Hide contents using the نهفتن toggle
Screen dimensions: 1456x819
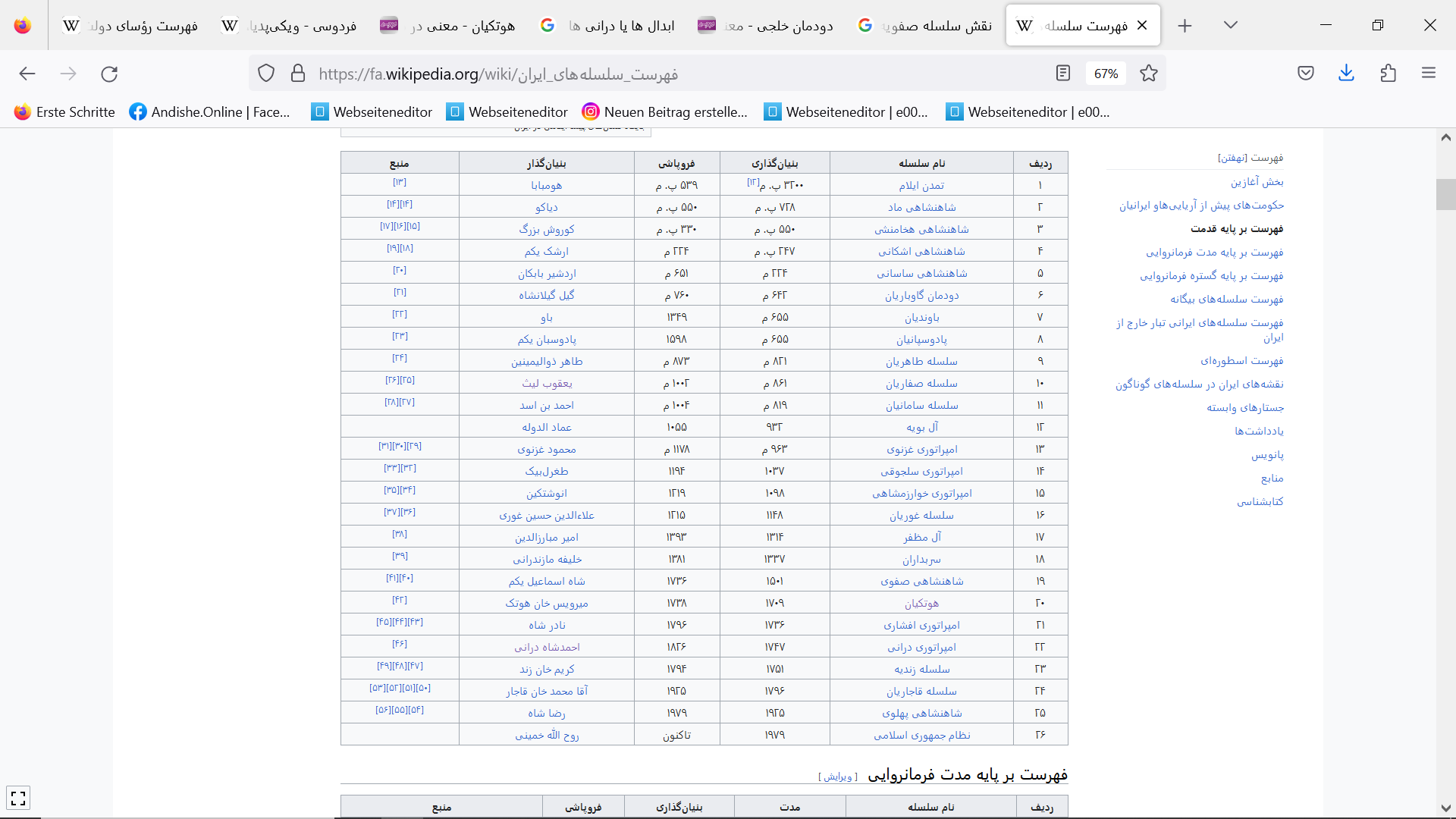pyautogui.click(x=1232, y=158)
